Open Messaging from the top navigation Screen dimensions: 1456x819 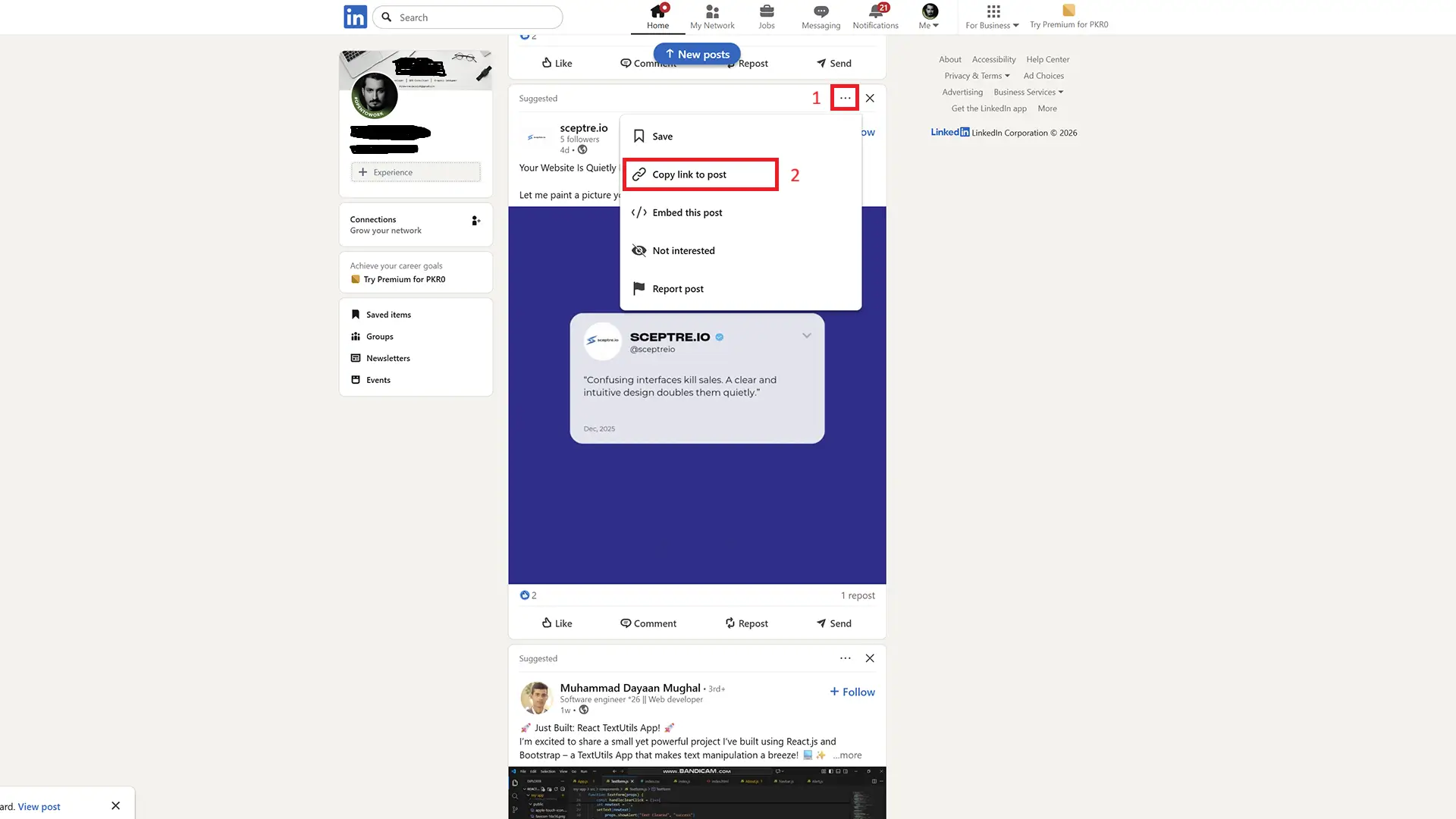coord(821,17)
